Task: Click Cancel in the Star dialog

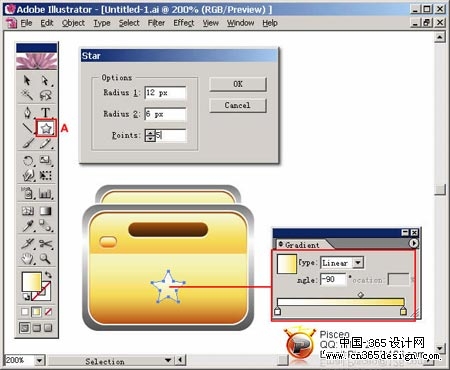Action: [x=238, y=105]
